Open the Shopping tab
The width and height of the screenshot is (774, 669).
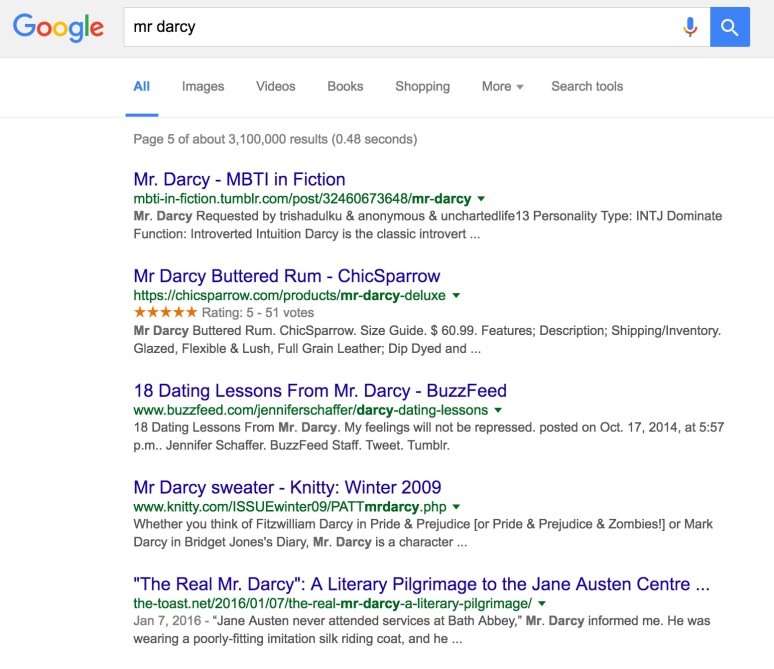(x=423, y=86)
